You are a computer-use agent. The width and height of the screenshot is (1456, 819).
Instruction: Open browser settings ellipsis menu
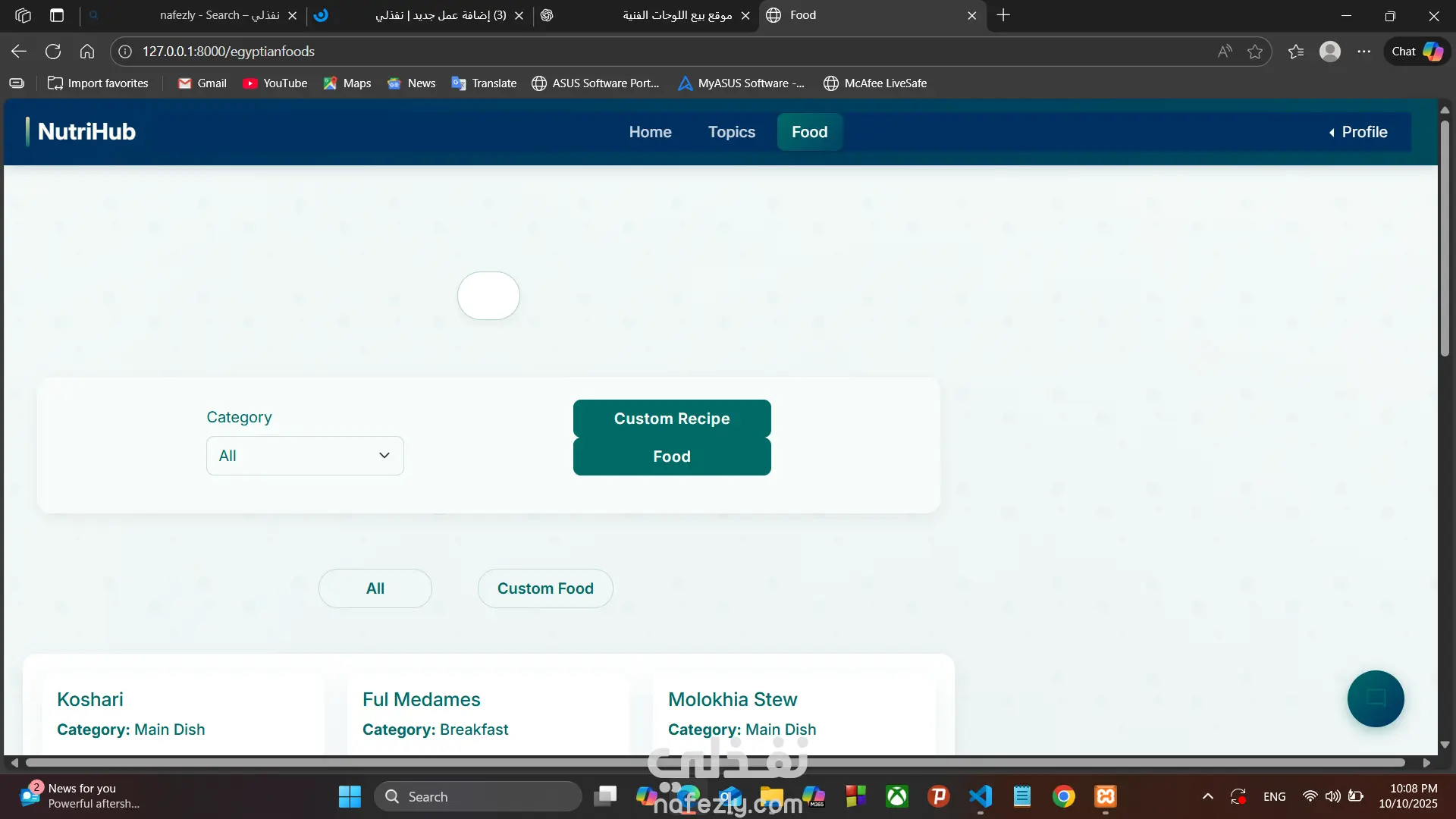(1364, 52)
